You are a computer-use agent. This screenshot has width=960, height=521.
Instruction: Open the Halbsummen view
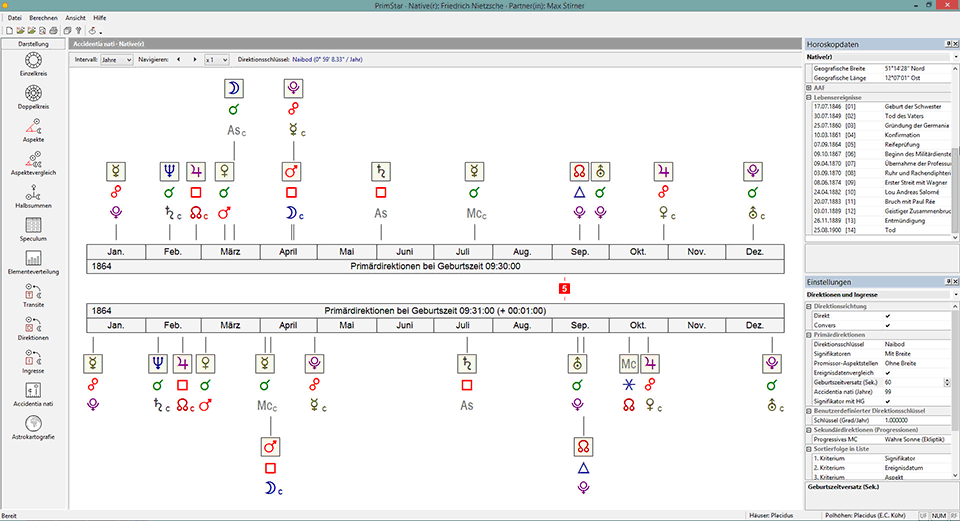coord(33,196)
